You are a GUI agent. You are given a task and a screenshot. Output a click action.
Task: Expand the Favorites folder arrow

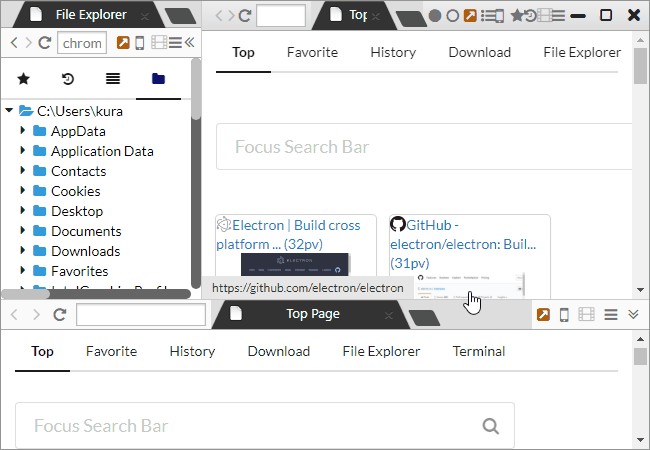(23, 270)
